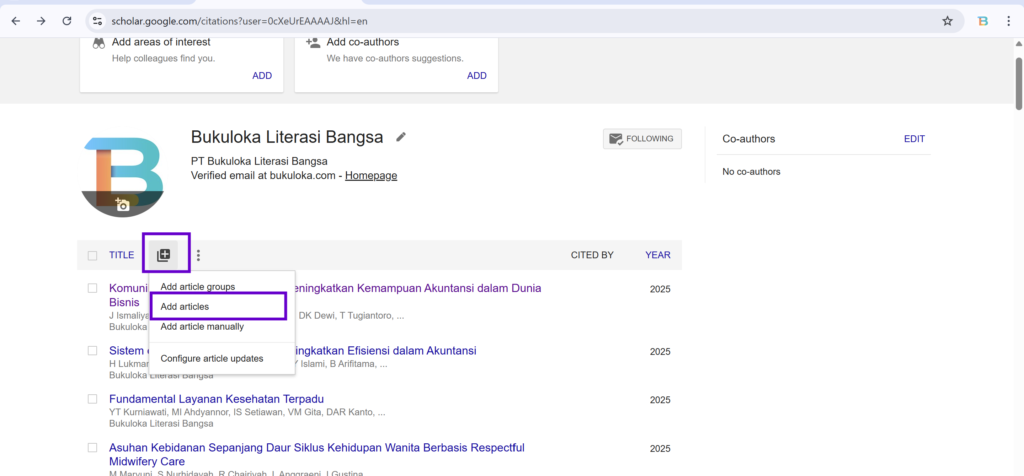Click the add articles plus icon

(164, 255)
